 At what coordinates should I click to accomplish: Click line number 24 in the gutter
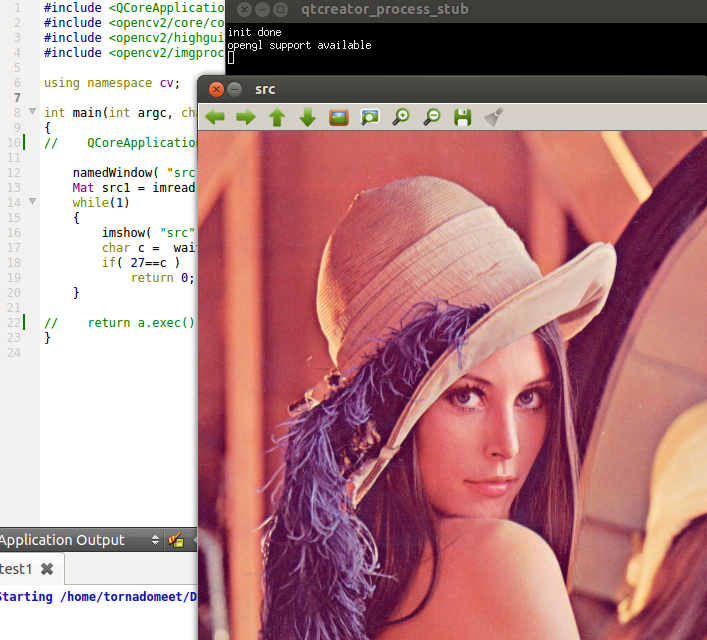click(14, 353)
